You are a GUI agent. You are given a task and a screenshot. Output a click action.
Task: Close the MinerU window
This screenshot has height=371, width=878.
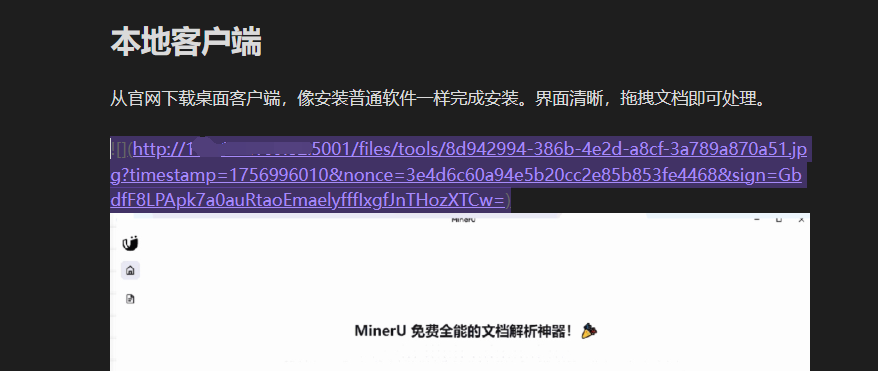[801, 220]
